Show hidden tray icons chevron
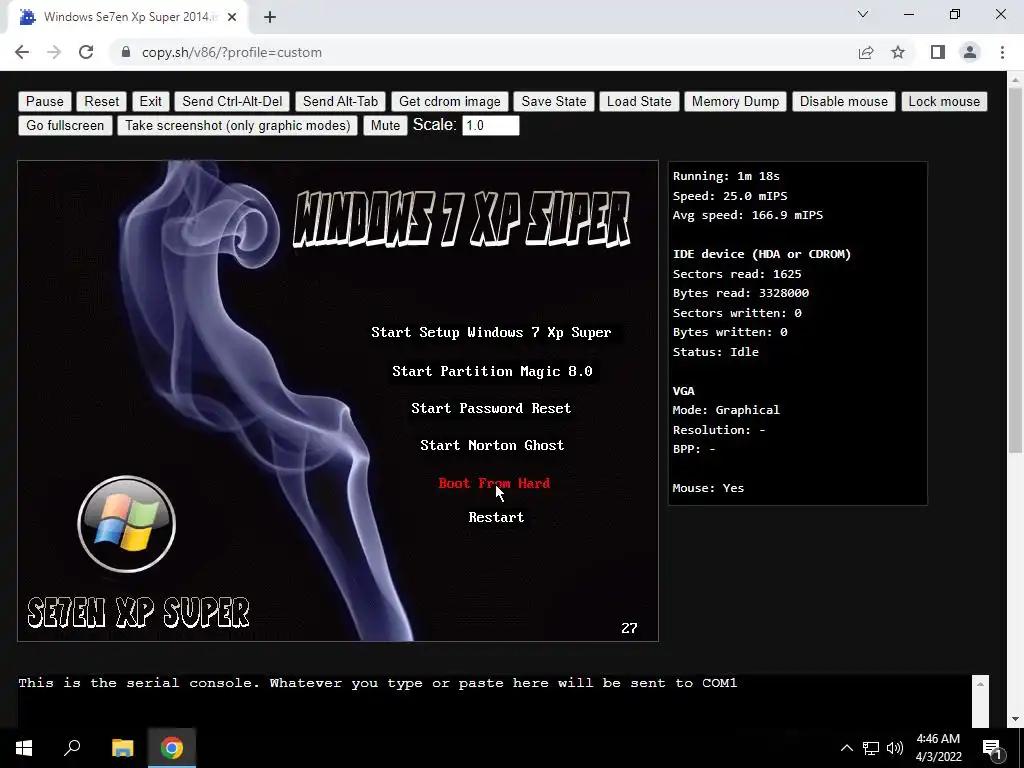The image size is (1024, 768). [x=846, y=748]
